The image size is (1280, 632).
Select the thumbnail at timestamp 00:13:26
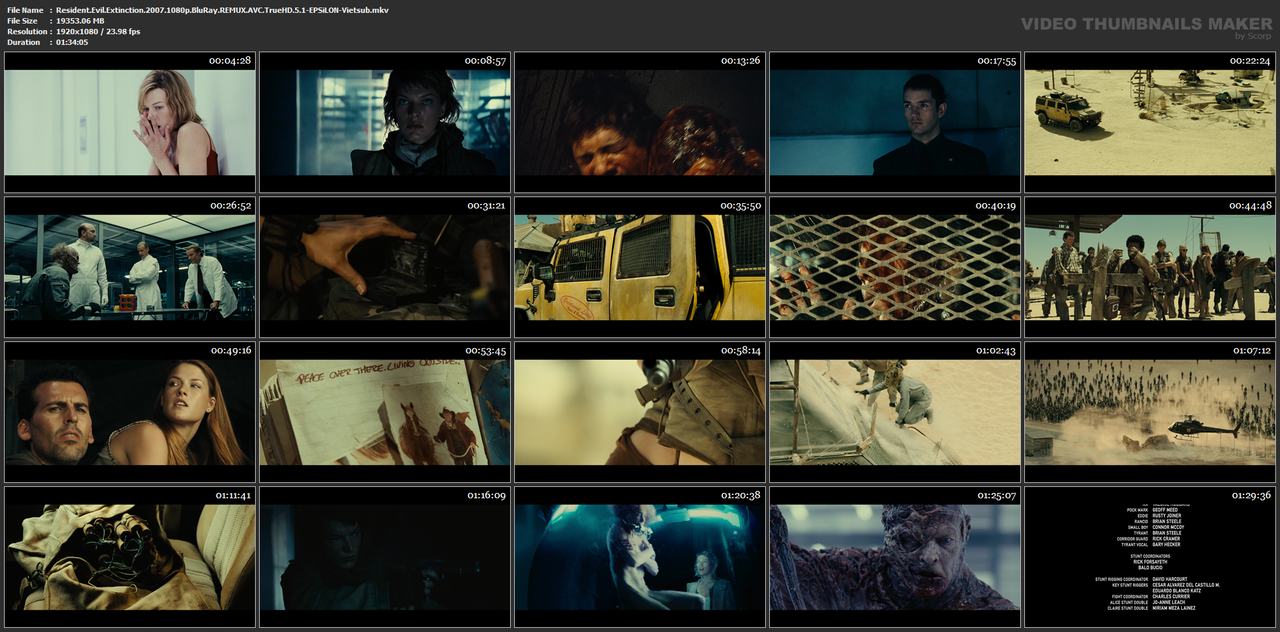[x=640, y=122]
